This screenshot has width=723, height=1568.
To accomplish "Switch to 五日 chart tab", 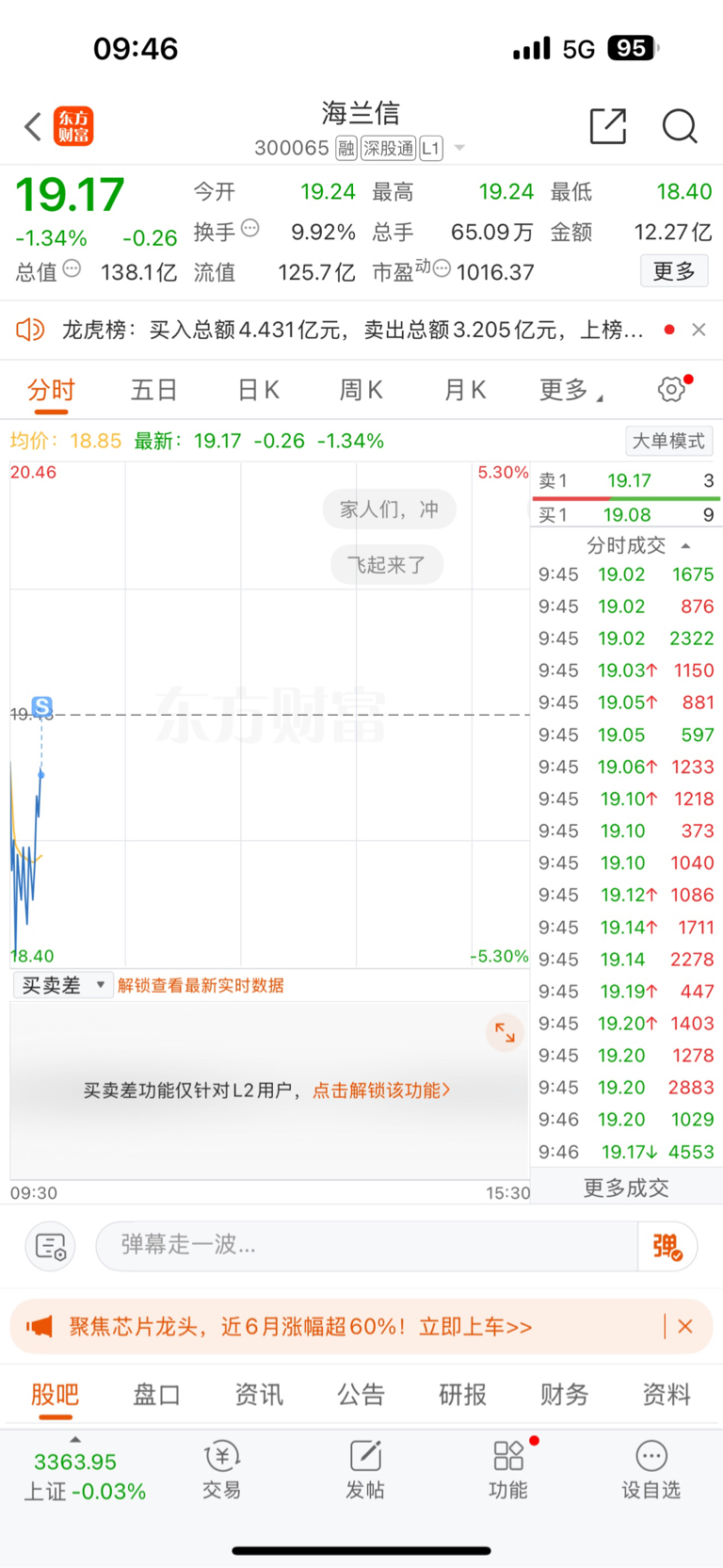I will click(x=154, y=390).
